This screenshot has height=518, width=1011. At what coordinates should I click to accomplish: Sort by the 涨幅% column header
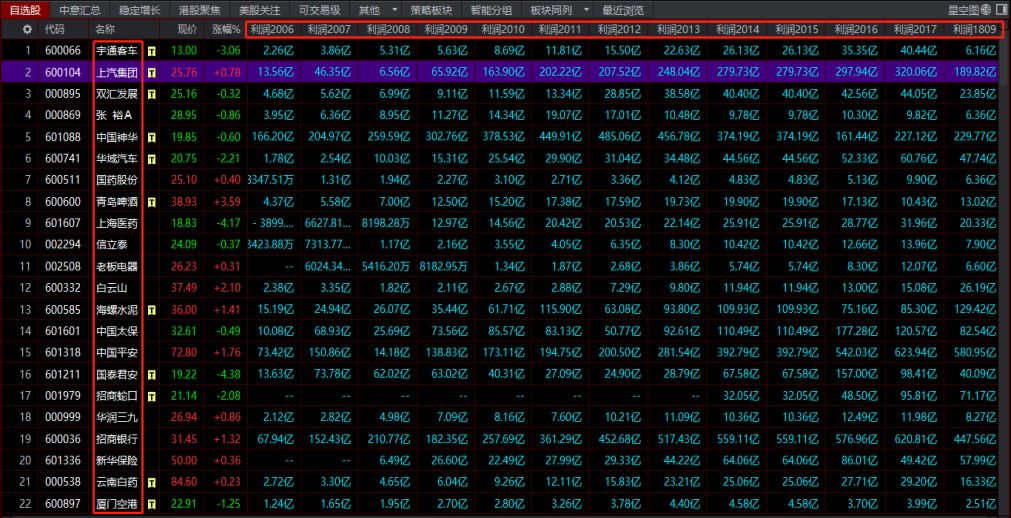(x=226, y=30)
